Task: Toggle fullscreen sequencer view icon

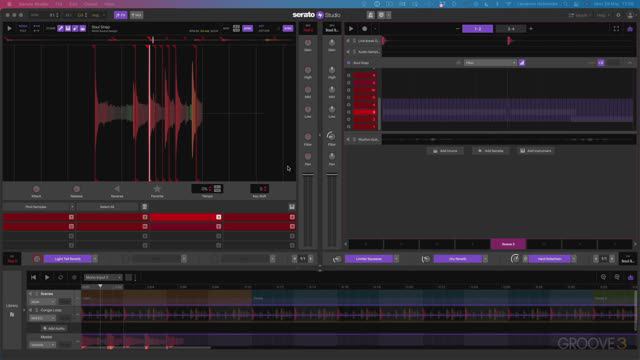Action: coord(616,29)
